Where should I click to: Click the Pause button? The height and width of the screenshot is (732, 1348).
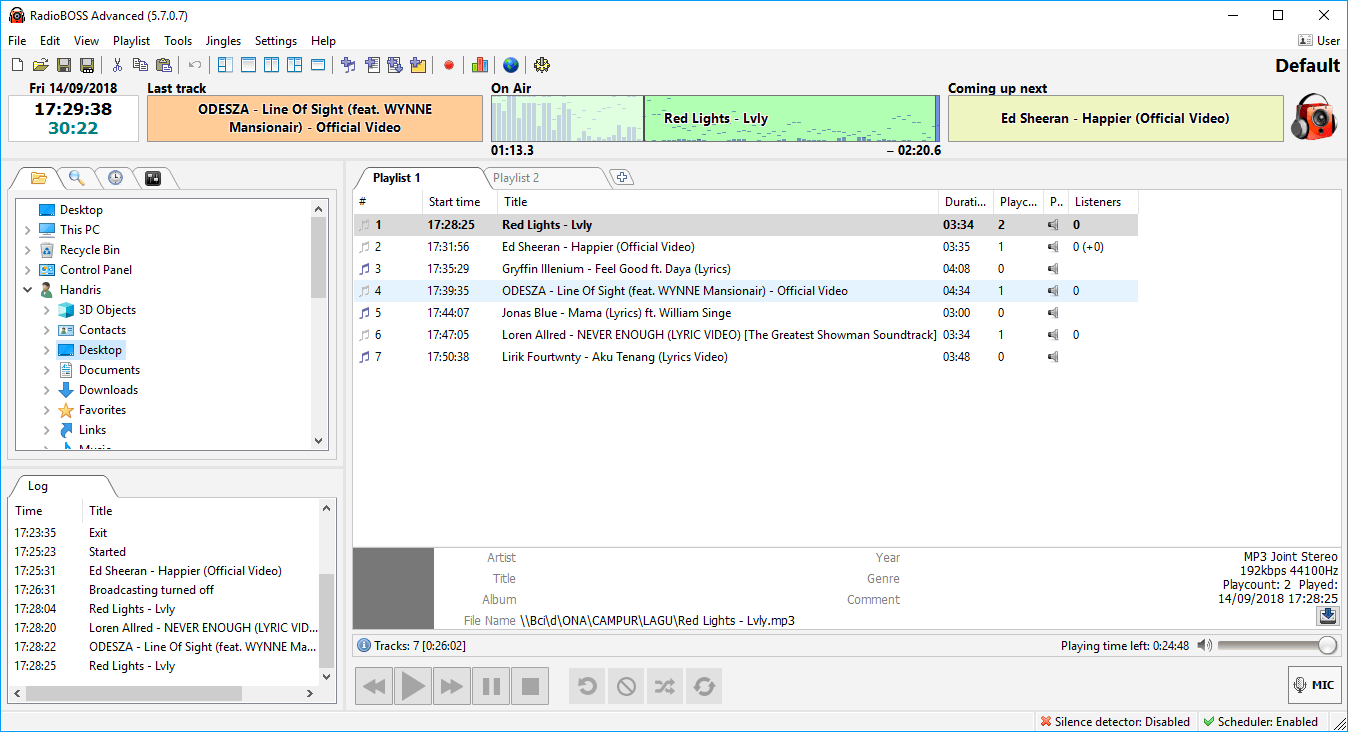491,686
